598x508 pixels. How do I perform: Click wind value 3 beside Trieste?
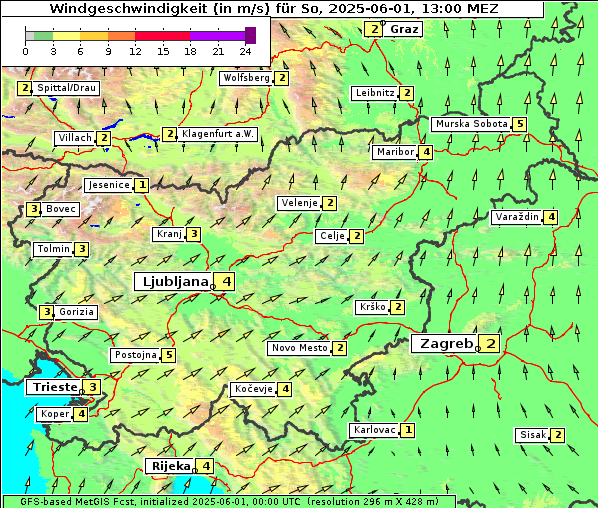(93, 387)
